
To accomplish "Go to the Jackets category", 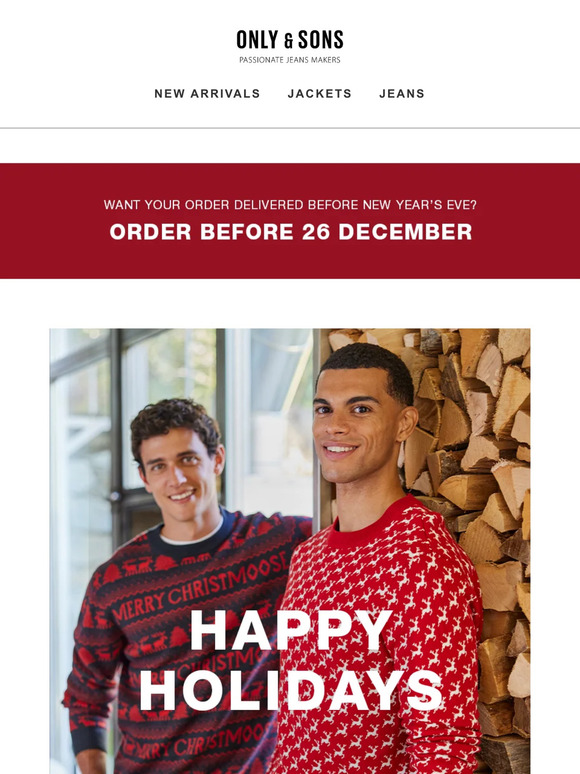I will pos(319,93).
